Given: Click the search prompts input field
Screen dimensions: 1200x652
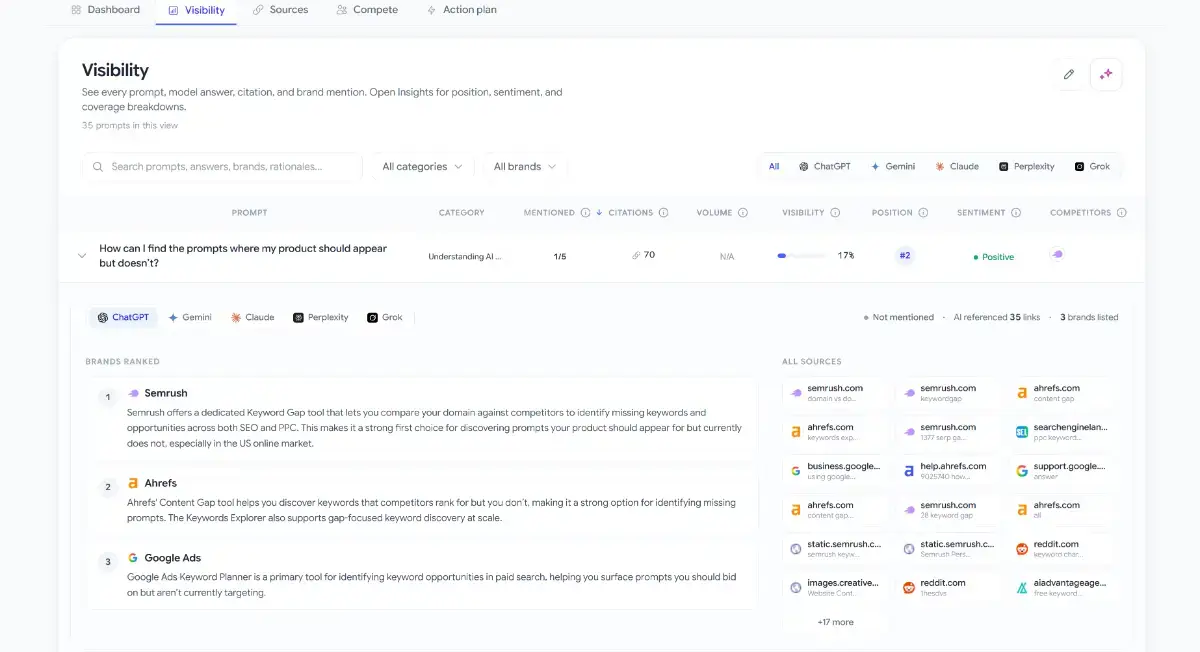Looking at the screenshot, I should click(x=222, y=166).
